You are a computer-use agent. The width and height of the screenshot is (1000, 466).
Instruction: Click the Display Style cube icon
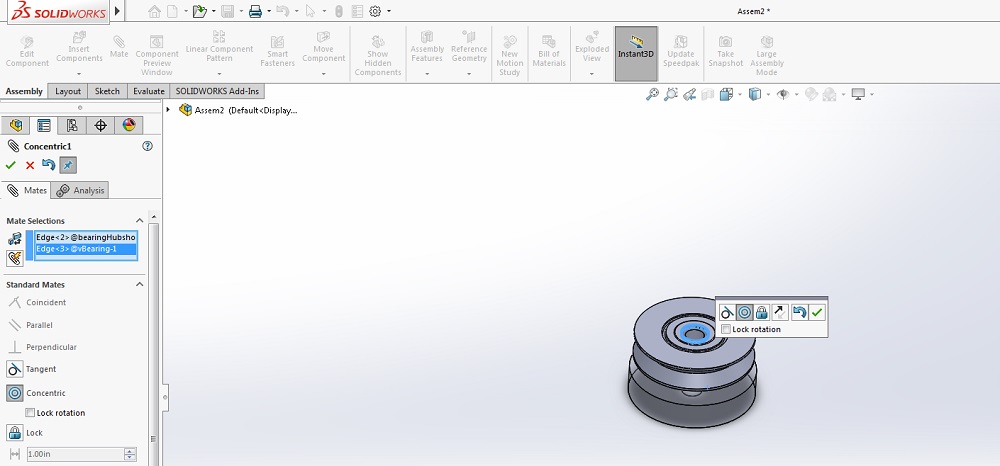click(754, 94)
